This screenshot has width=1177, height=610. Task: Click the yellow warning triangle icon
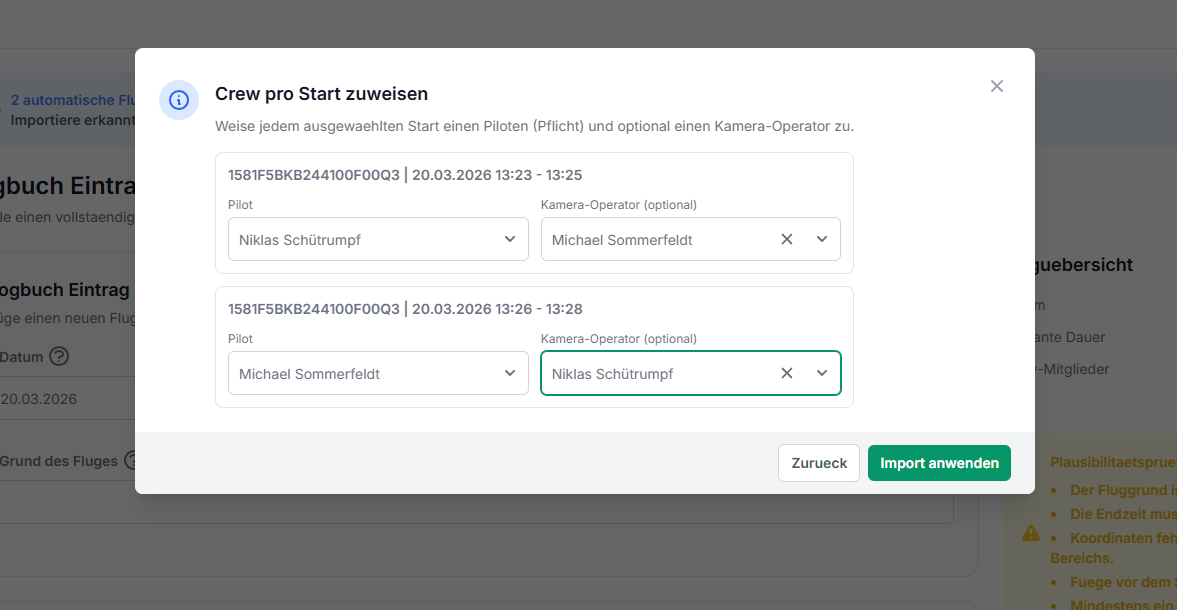1031,534
